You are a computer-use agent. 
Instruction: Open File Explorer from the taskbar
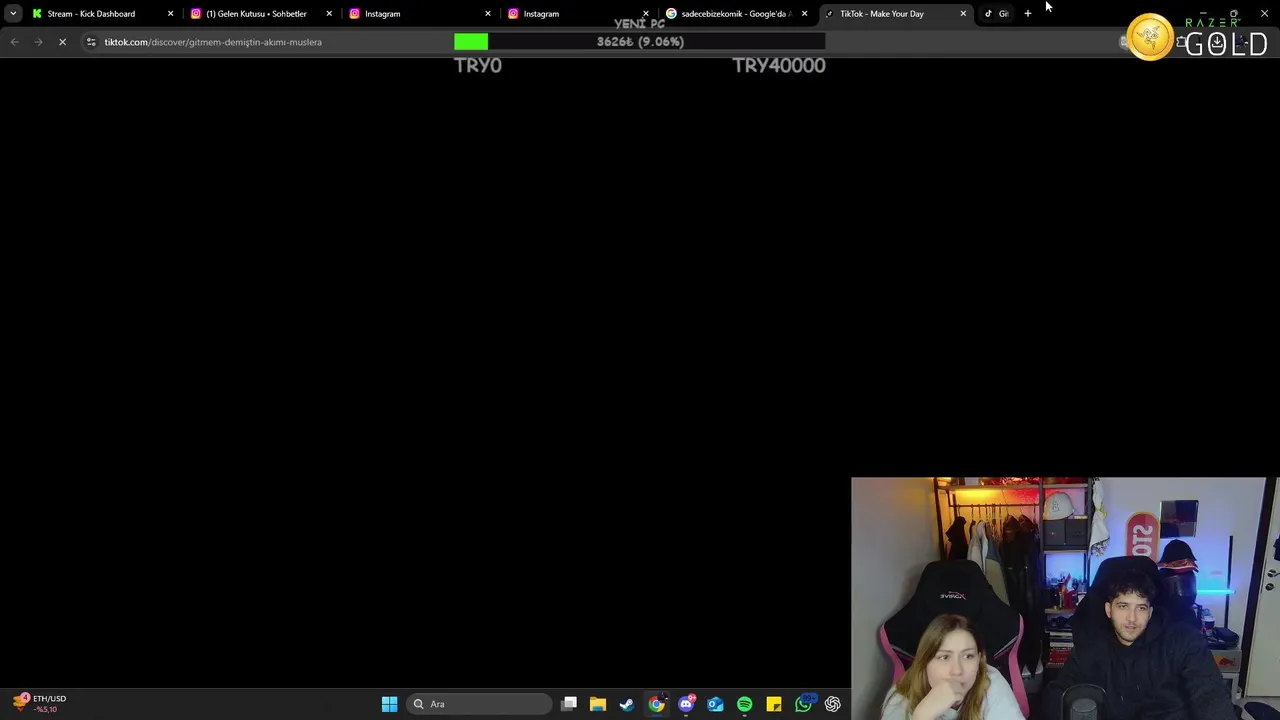pos(598,704)
